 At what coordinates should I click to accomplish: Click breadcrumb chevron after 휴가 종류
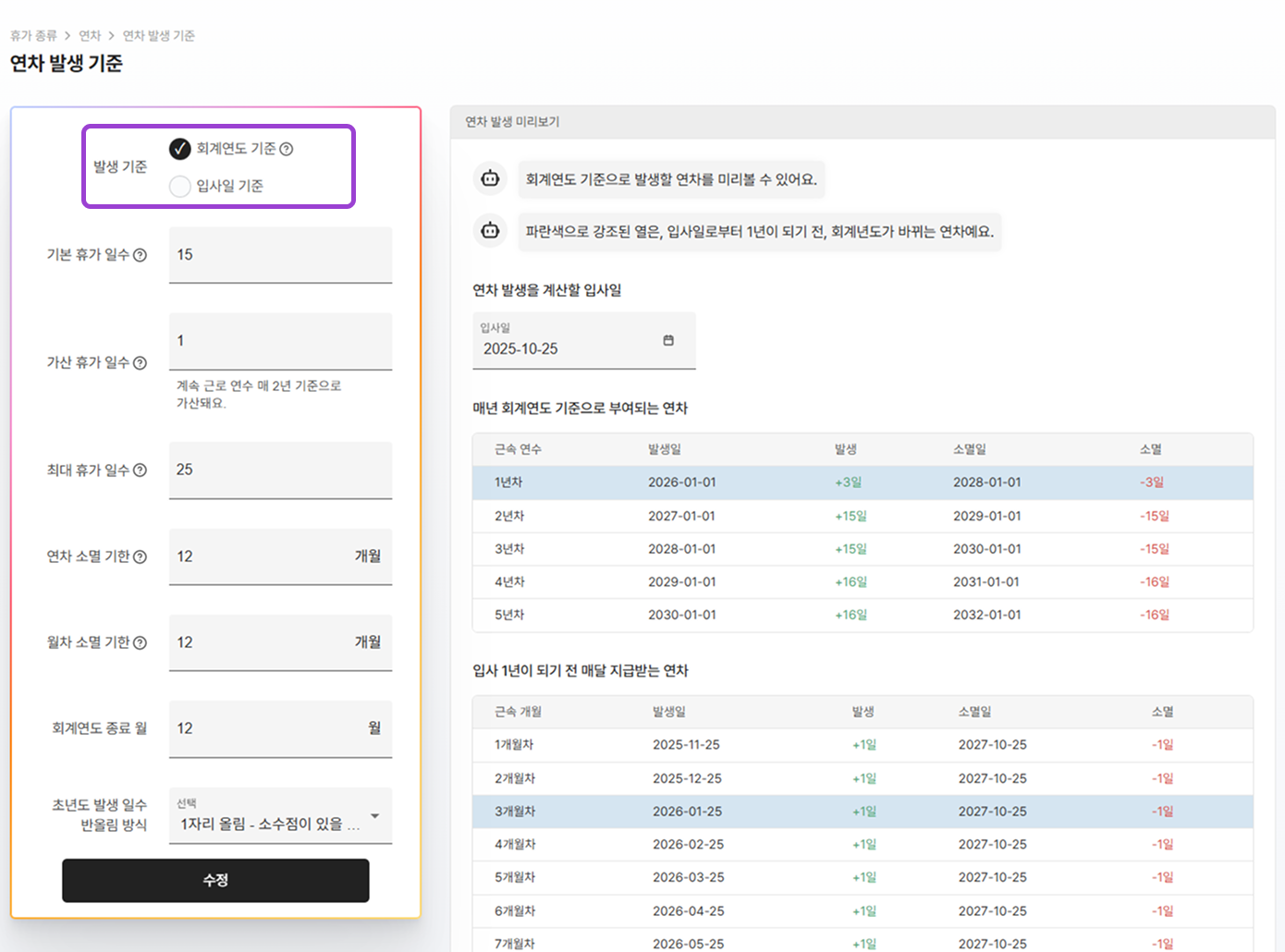click(x=67, y=36)
